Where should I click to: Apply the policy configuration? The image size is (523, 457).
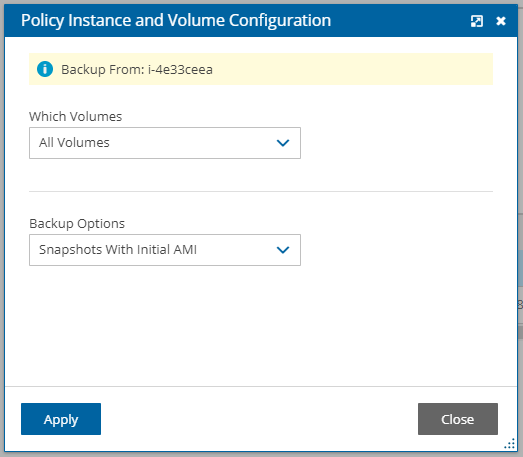click(61, 419)
